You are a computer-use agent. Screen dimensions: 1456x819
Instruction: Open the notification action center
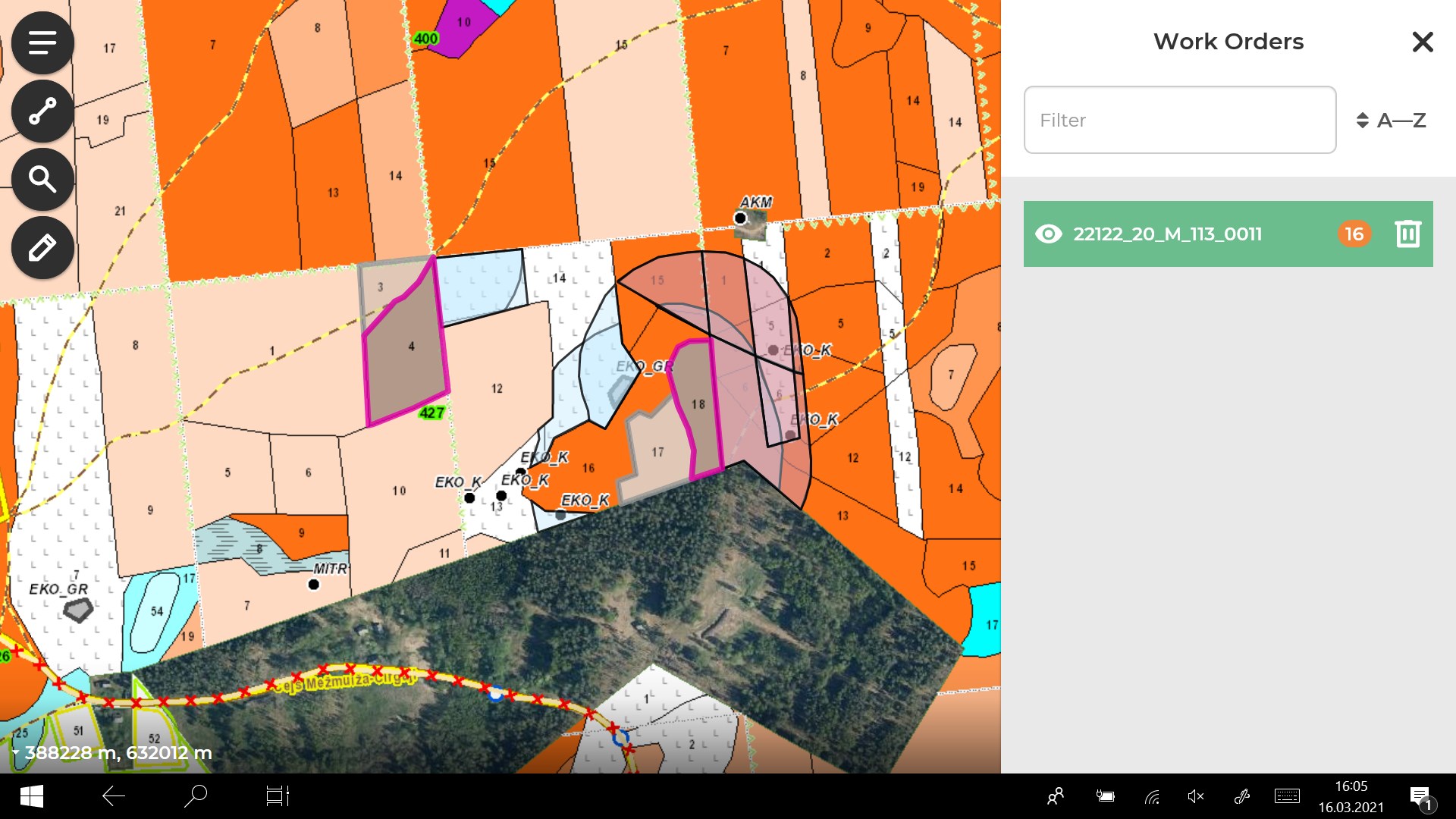coord(1420,796)
